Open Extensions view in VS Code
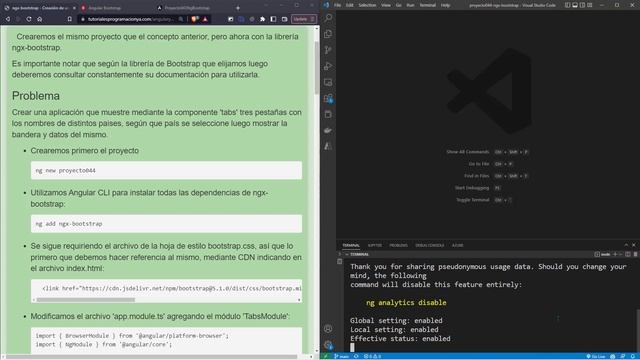Viewport: 640px width, 360px height. coord(328,98)
